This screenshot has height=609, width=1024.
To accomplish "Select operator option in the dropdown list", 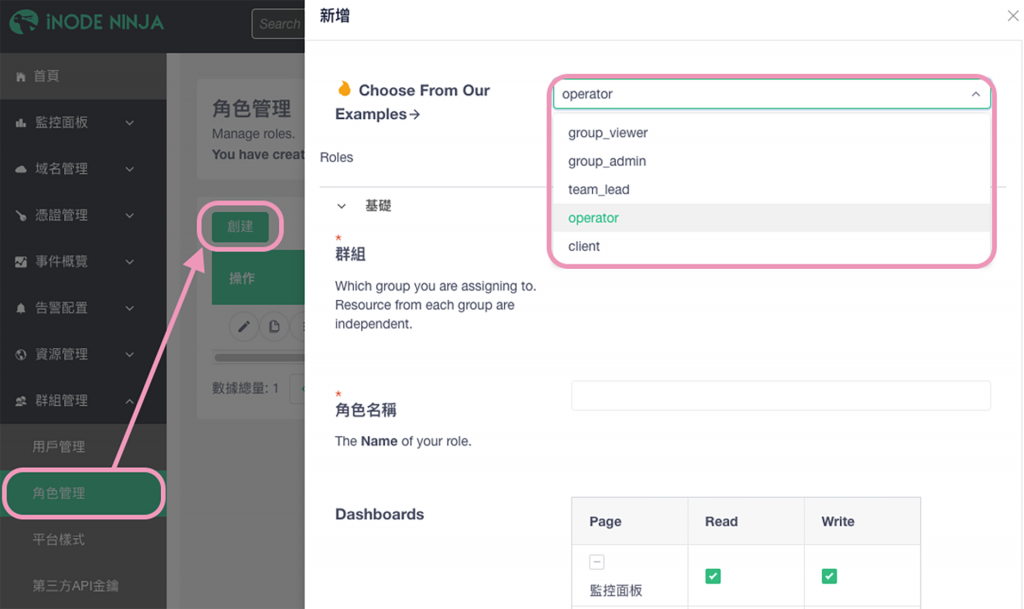I will [771, 218].
